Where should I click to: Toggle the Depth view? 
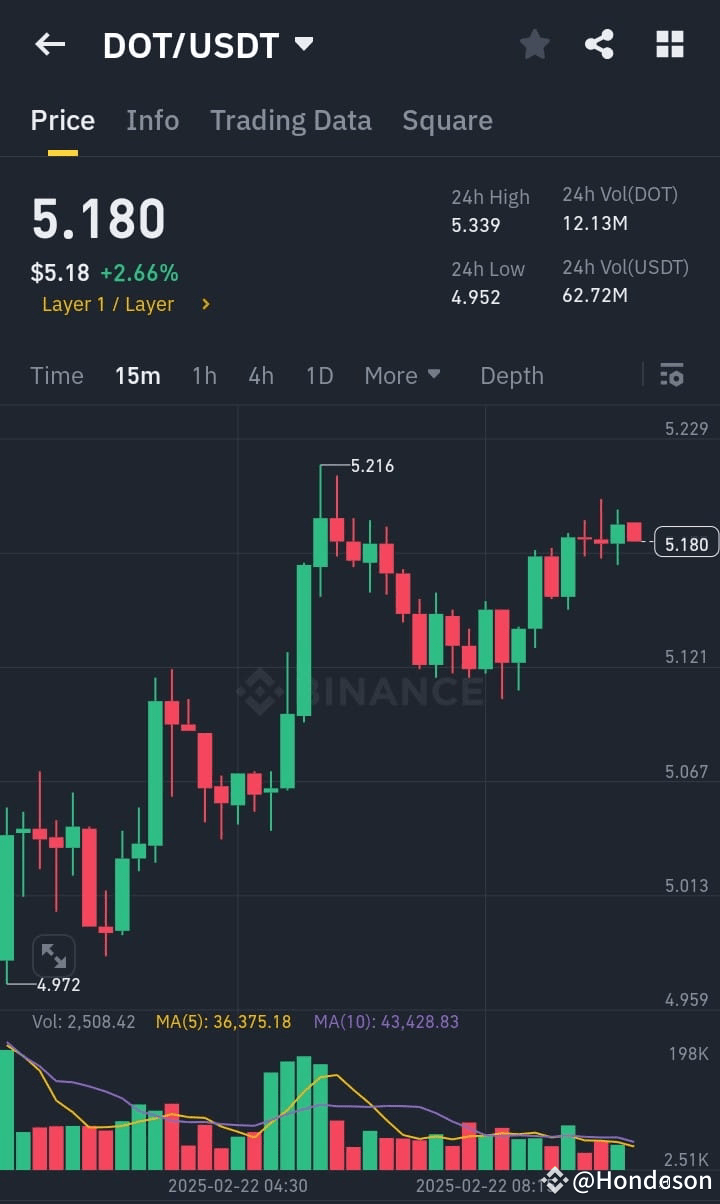(512, 375)
